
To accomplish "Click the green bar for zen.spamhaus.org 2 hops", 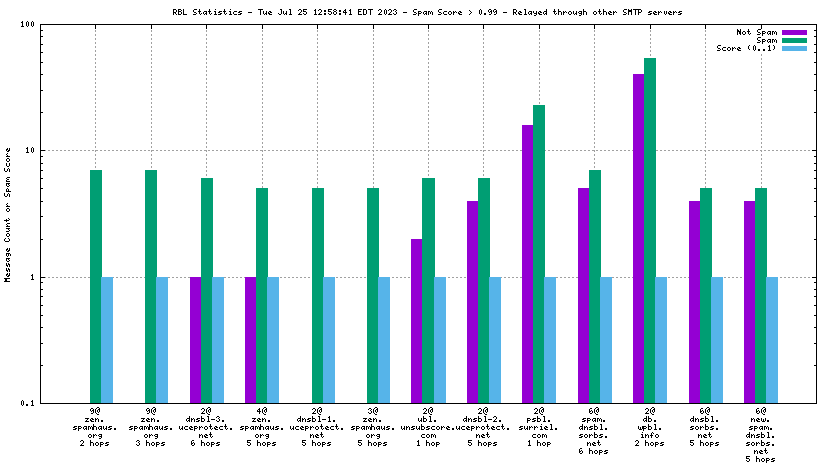I will 96,286.
